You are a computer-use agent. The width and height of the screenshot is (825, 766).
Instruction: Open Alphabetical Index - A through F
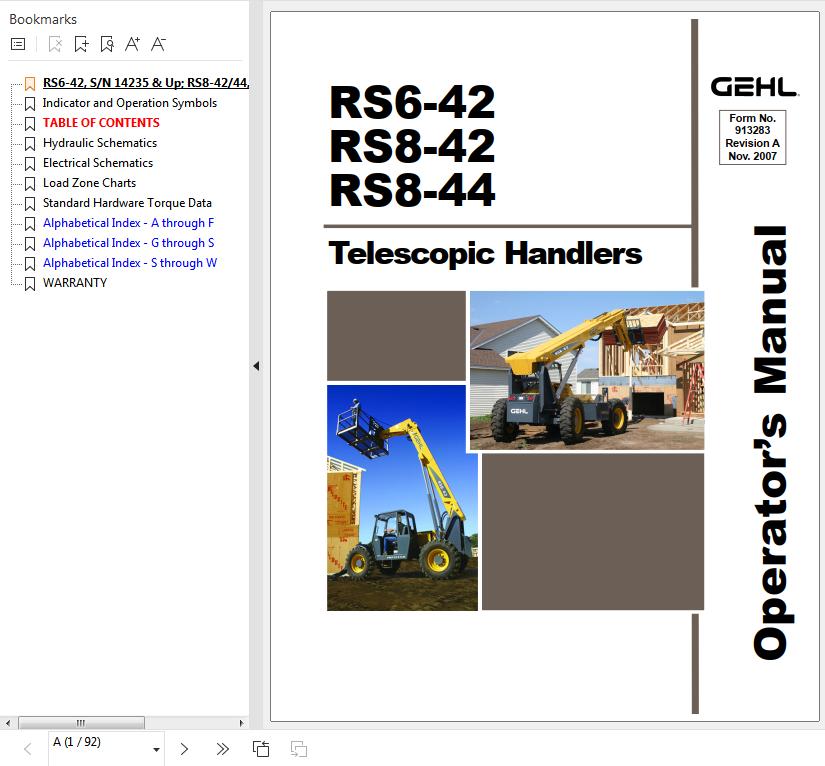pos(128,223)
